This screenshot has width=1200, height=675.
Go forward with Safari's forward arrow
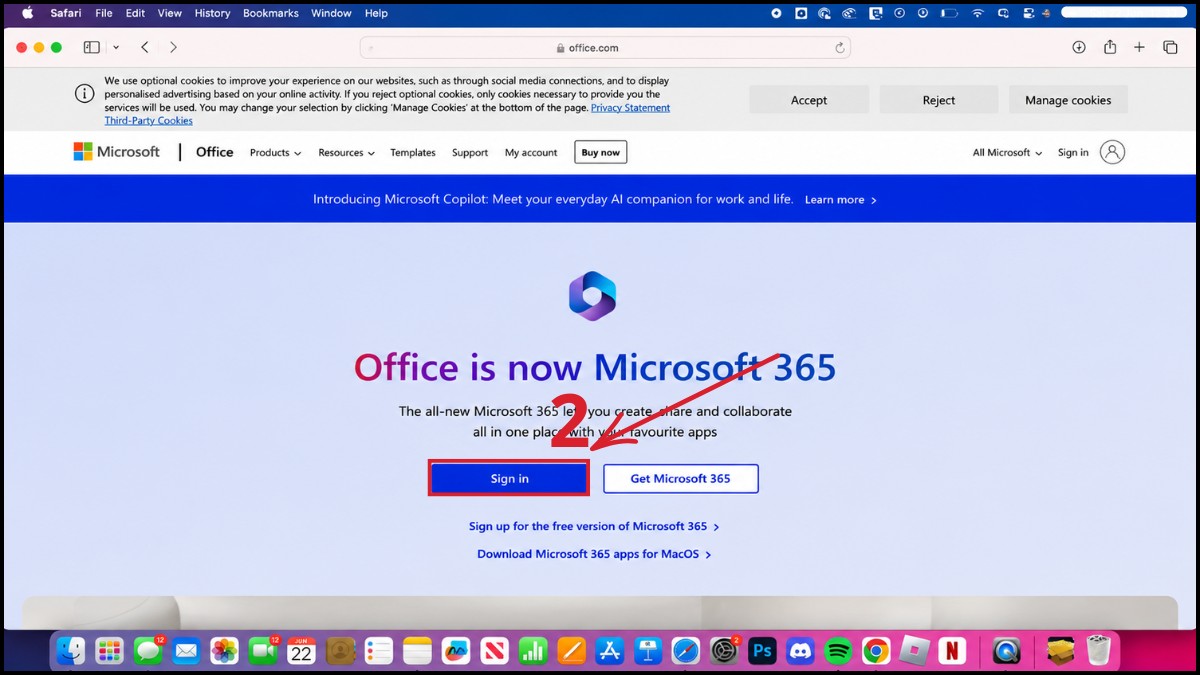pos(173,47)
